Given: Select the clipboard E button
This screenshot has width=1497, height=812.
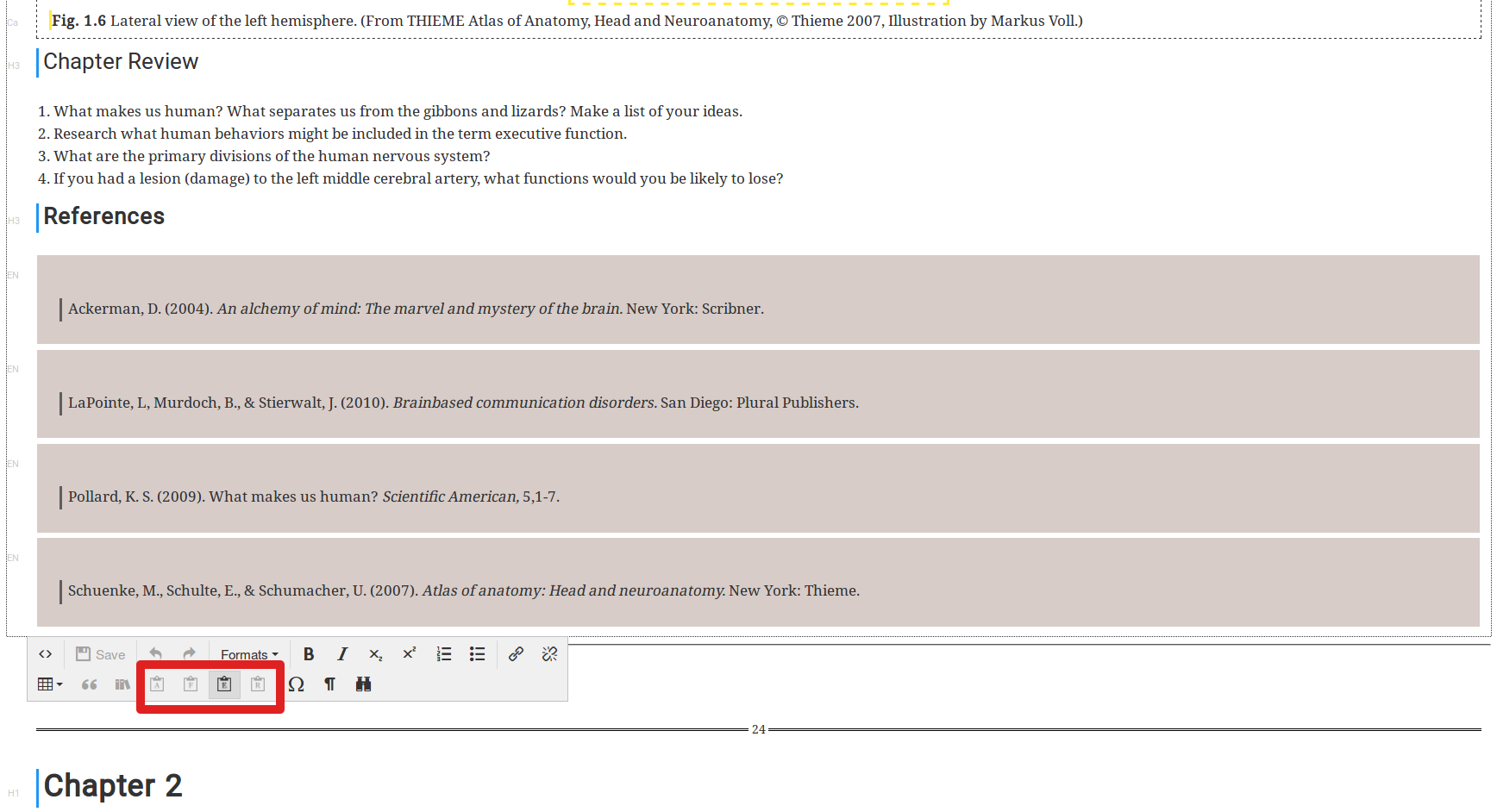Looking at the screenshot, I should 224,684.
